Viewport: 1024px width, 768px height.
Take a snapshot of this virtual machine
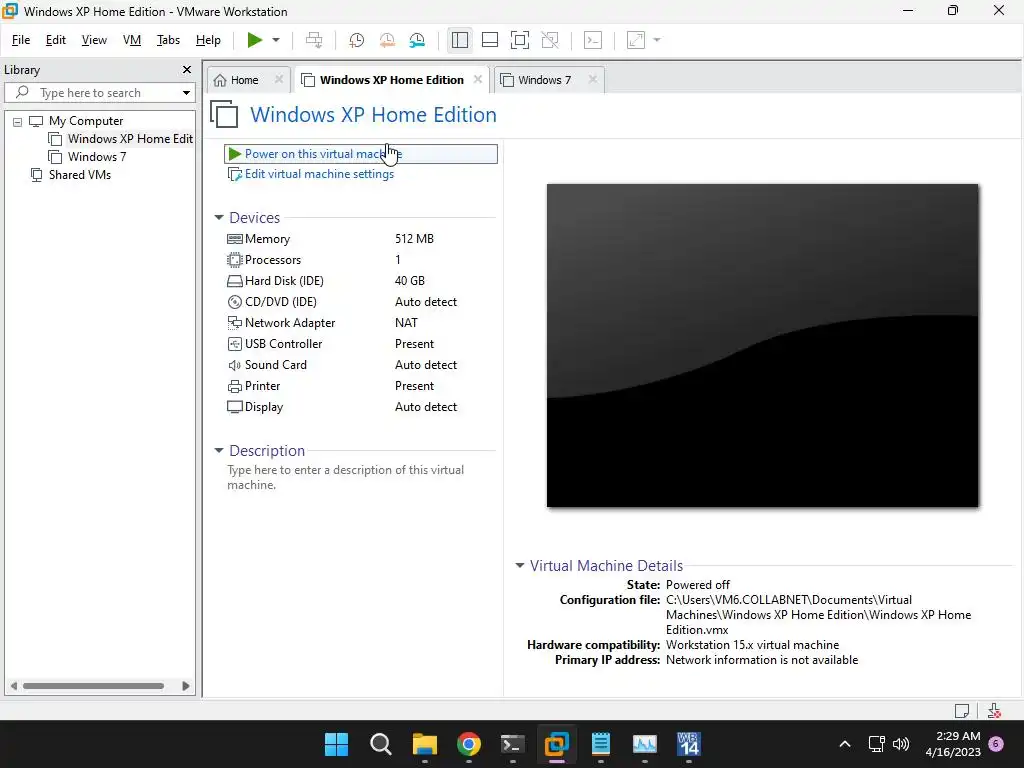pyautogui.click(x=356, y=40)
